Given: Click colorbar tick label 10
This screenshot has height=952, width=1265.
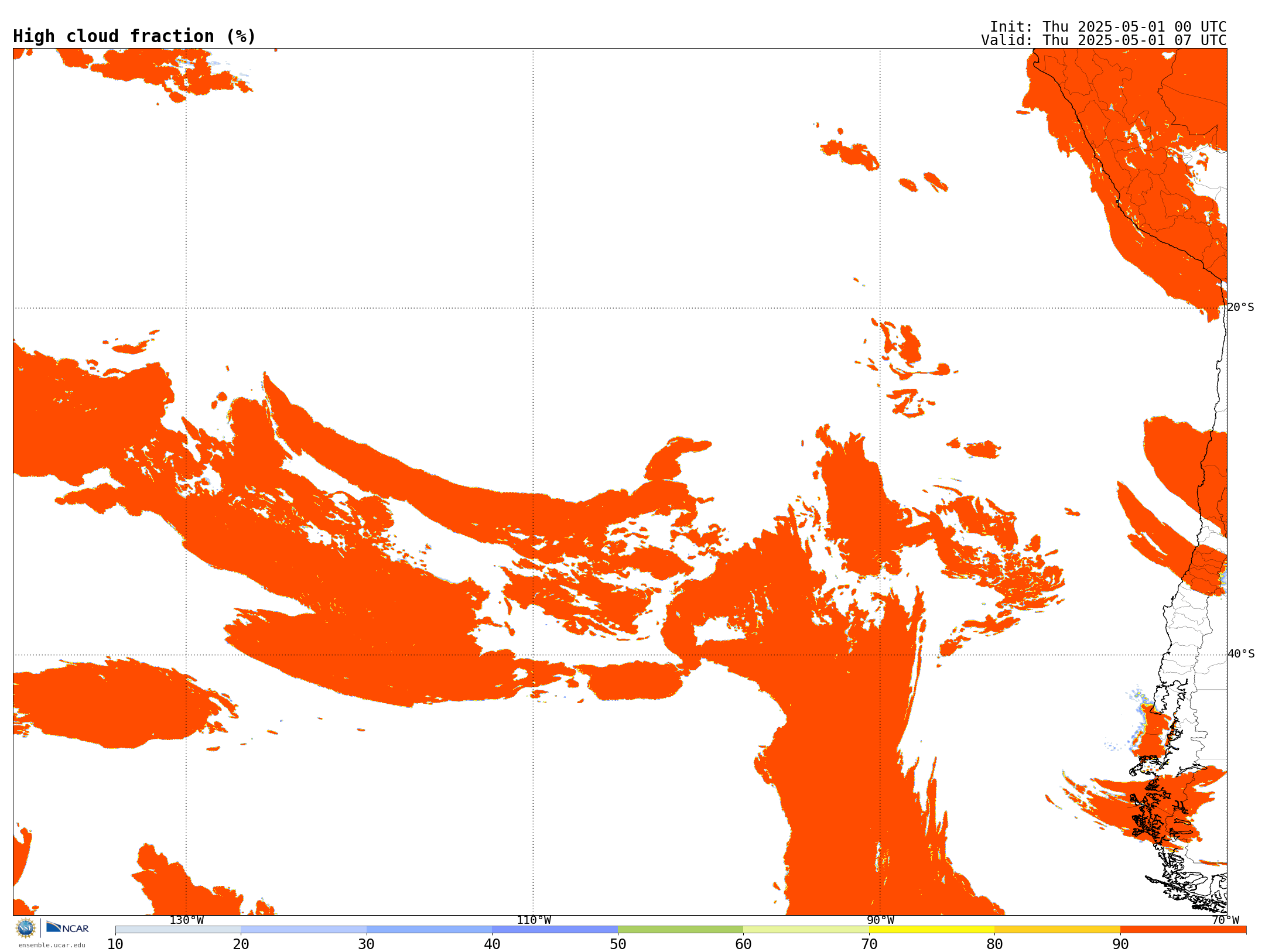Looking at the screenshot, I should point(115,944).
